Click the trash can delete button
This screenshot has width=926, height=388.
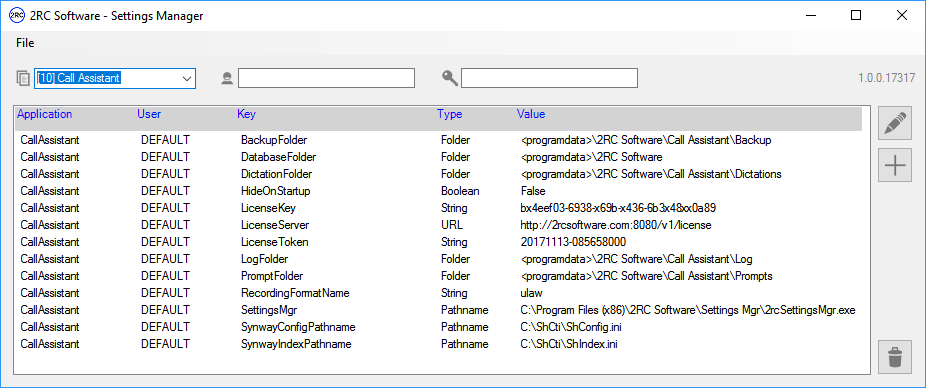point(895,357)
